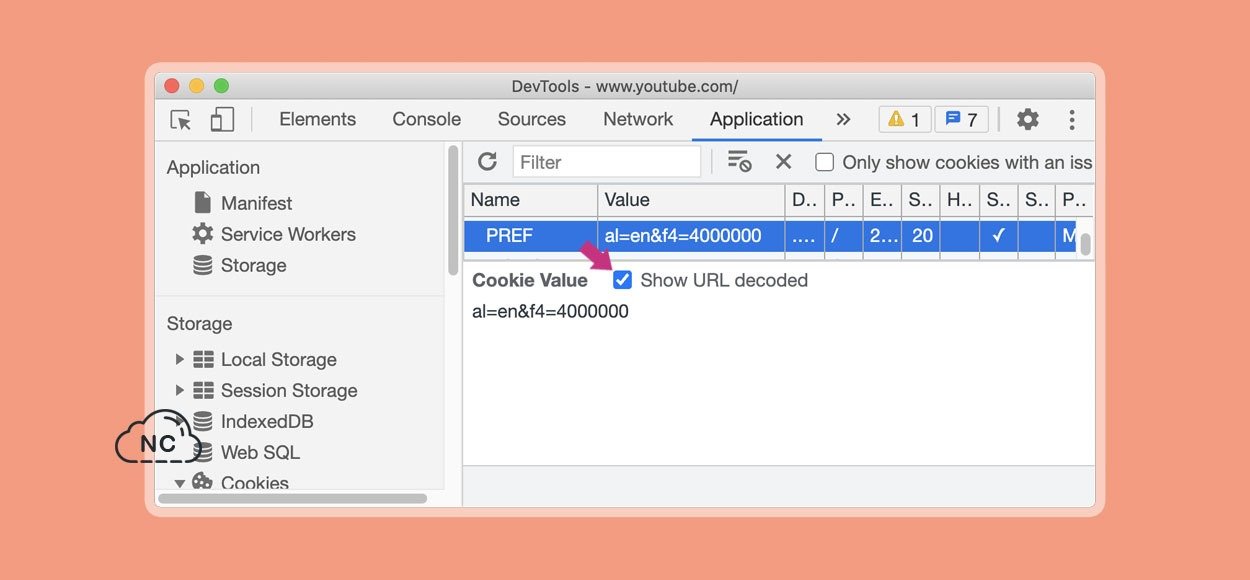Image resolution: width=1250 pixels, height=580 pixels.
Task: Click the Secure checkmark cell in PREF row
Action: coord(998,236)
